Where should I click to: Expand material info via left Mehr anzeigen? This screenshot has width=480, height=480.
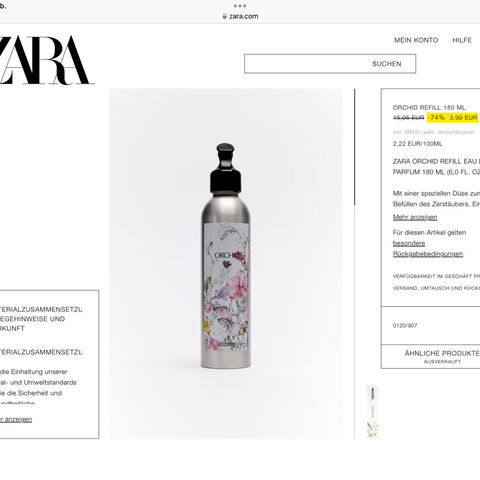tap(16, 419)
